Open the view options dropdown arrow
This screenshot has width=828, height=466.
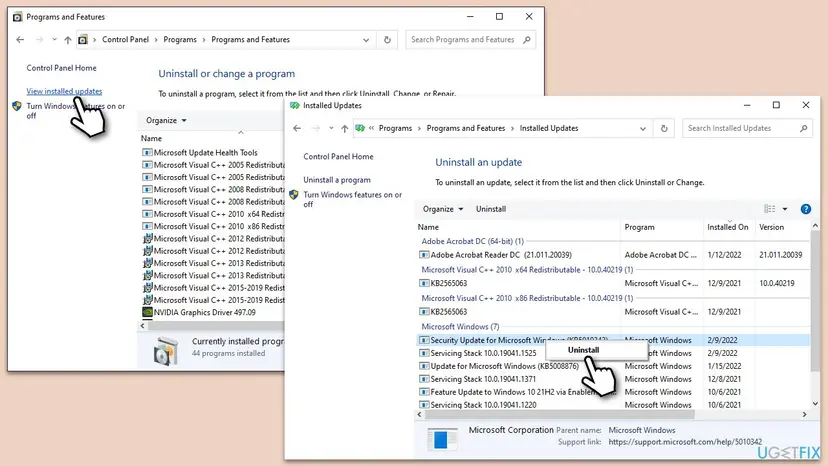785,209
